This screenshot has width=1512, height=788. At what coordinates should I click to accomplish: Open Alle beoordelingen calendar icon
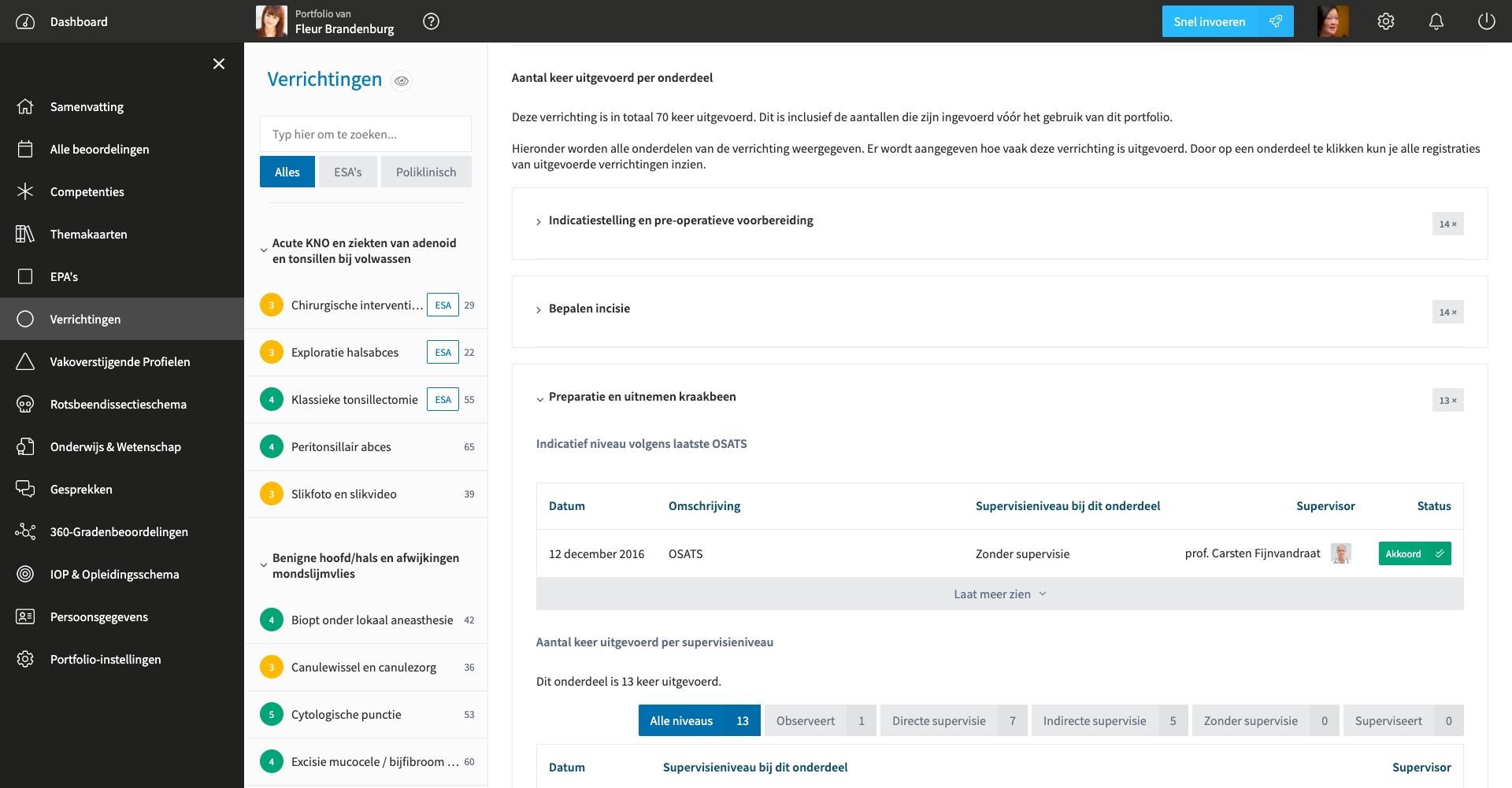point(25,149)
